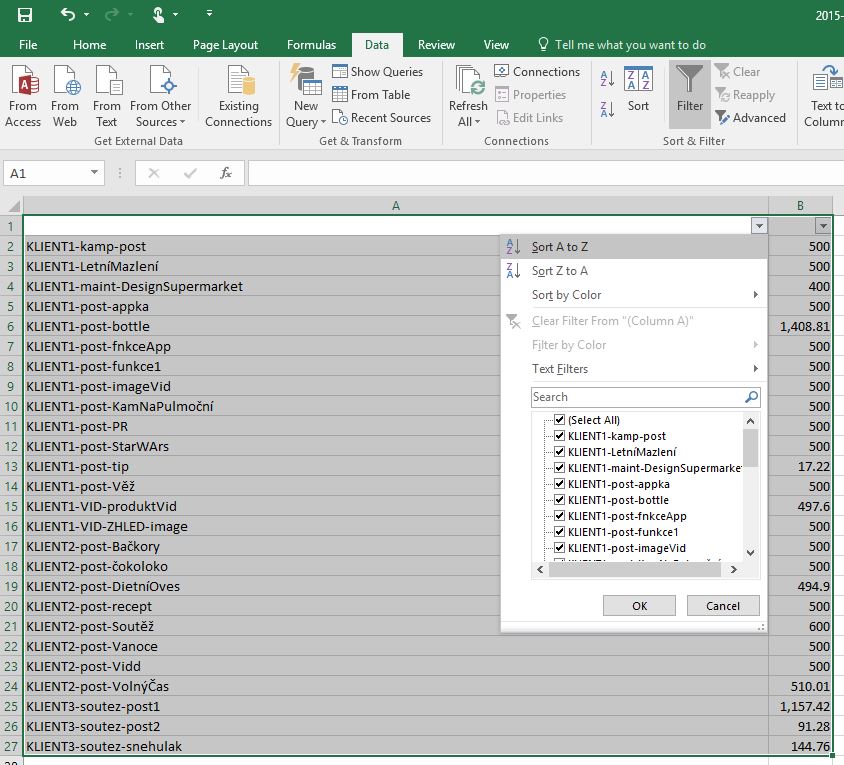Click OK in the filter menu
The width and height of the screenshot is (844, 765).
click(639, 606)
